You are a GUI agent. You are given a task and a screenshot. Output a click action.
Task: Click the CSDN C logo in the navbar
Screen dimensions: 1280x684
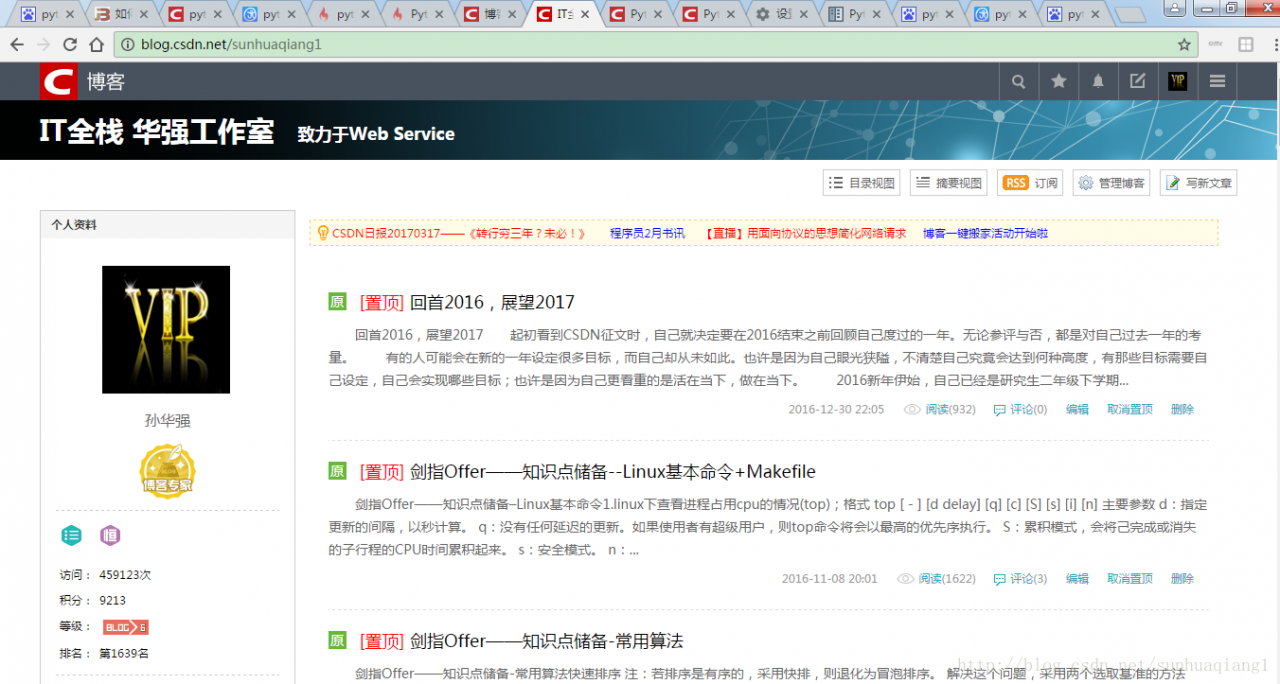[x=58, y=81]
